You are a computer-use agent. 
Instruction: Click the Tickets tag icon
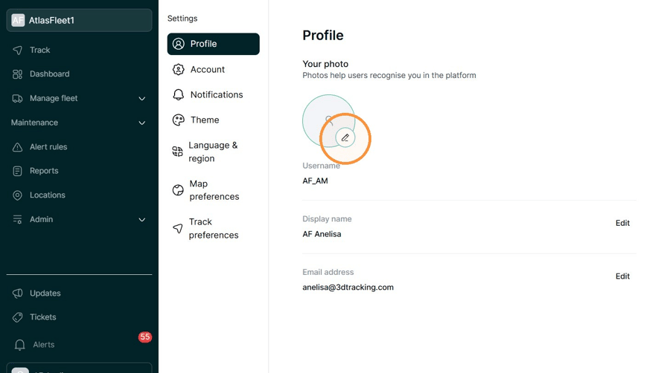point(18,317)
